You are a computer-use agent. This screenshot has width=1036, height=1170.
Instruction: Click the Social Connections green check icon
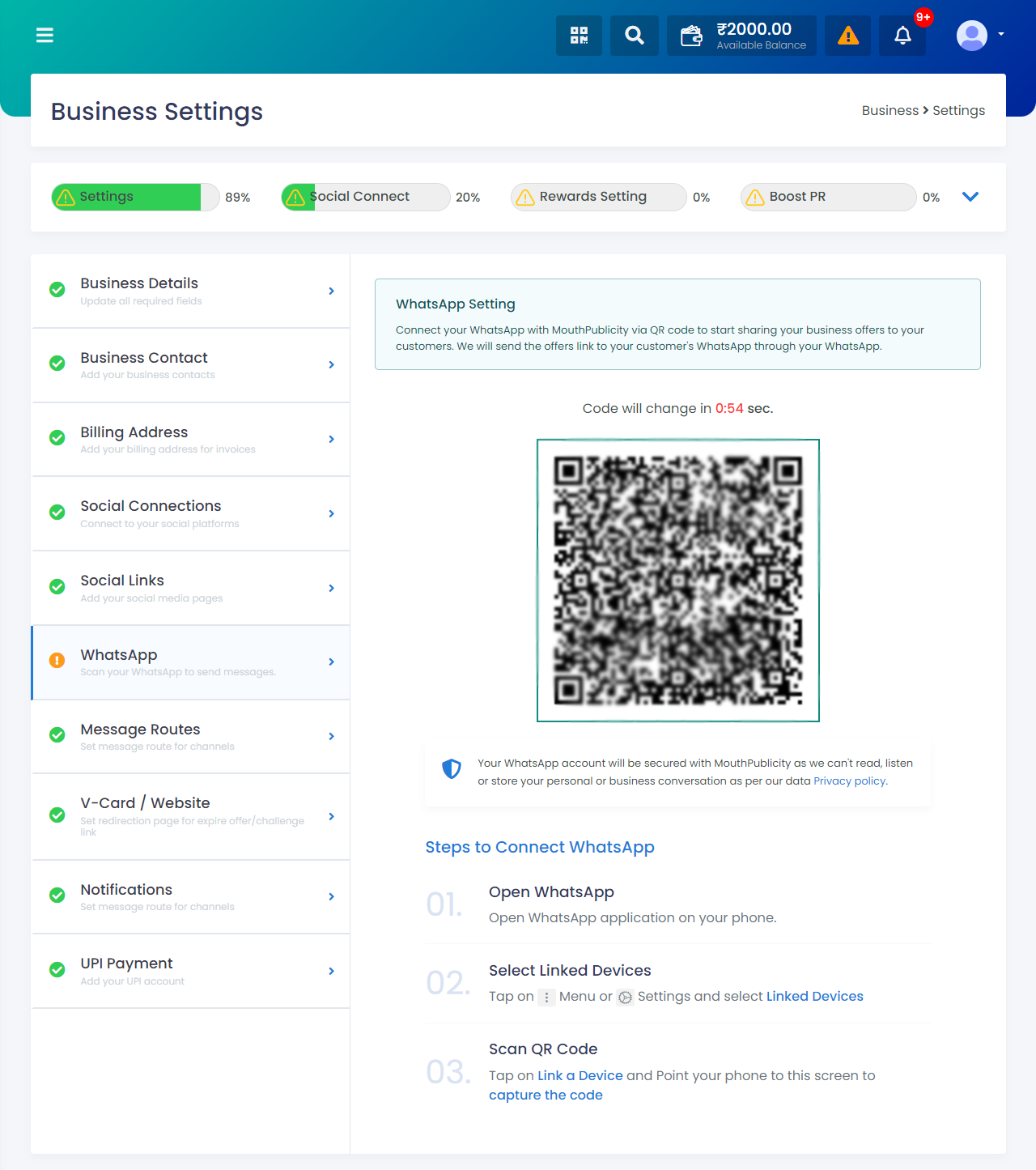coord(57,513)
